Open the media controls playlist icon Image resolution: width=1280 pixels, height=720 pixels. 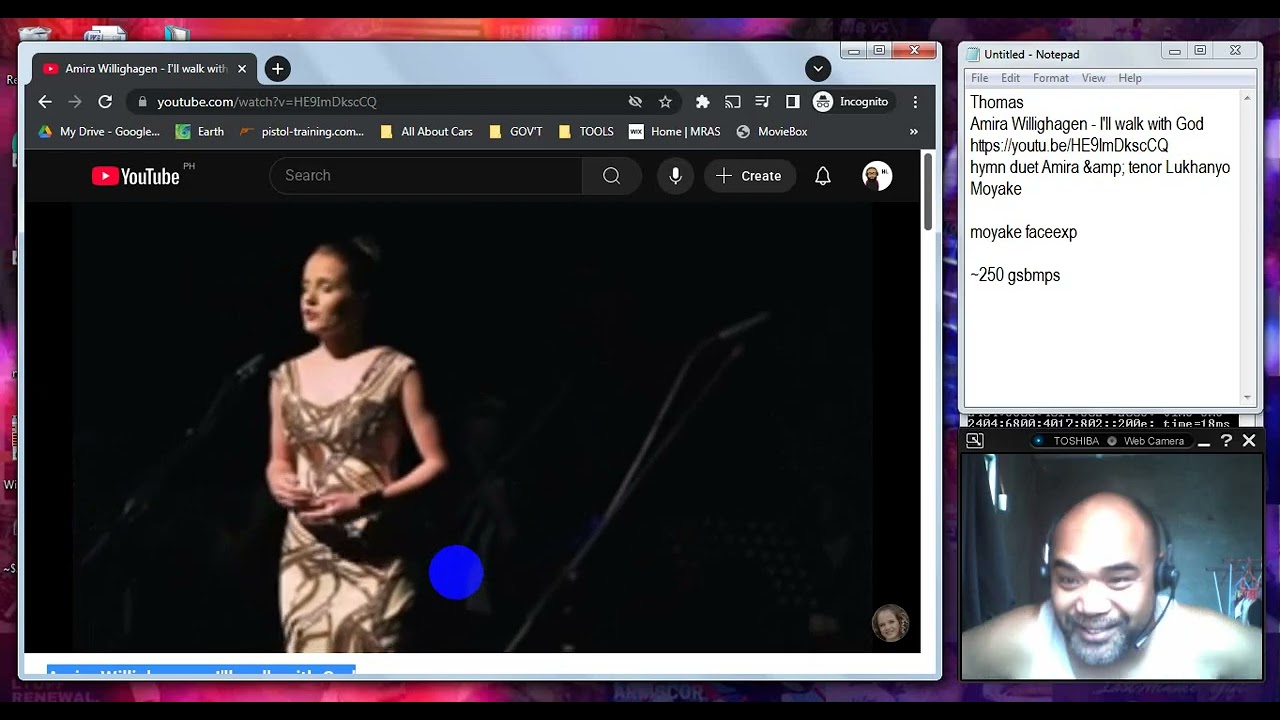click(x=762, y=101)
